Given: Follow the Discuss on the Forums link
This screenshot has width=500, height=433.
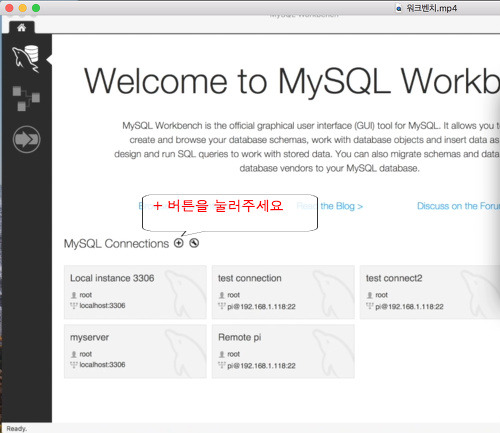Looking at the screenshot, I should pyautogui.click(x=458, y=206).
